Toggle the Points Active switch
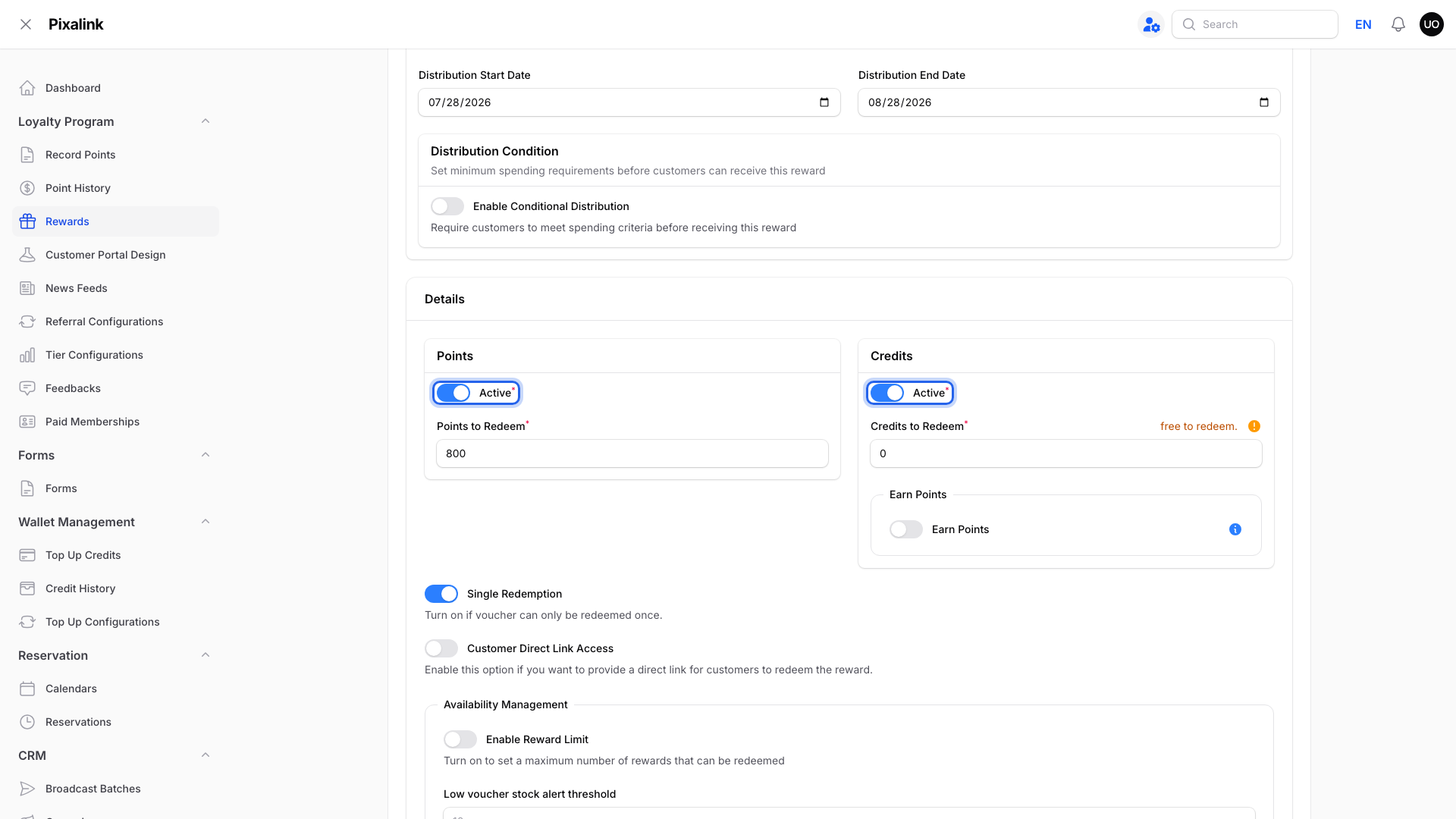Viewport: 1456px width, 819px height. pos(453,393)
